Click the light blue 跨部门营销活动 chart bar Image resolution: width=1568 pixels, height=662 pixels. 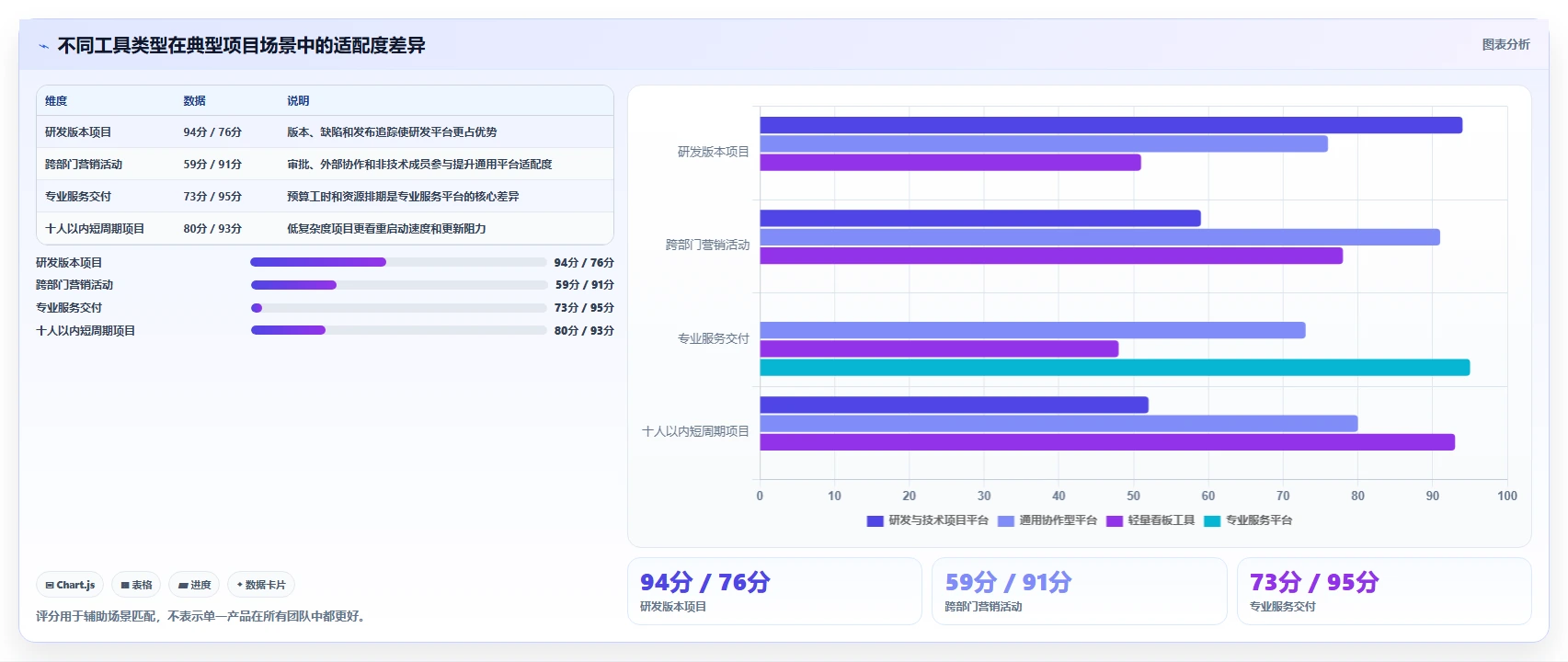[x=1100, y=237]
